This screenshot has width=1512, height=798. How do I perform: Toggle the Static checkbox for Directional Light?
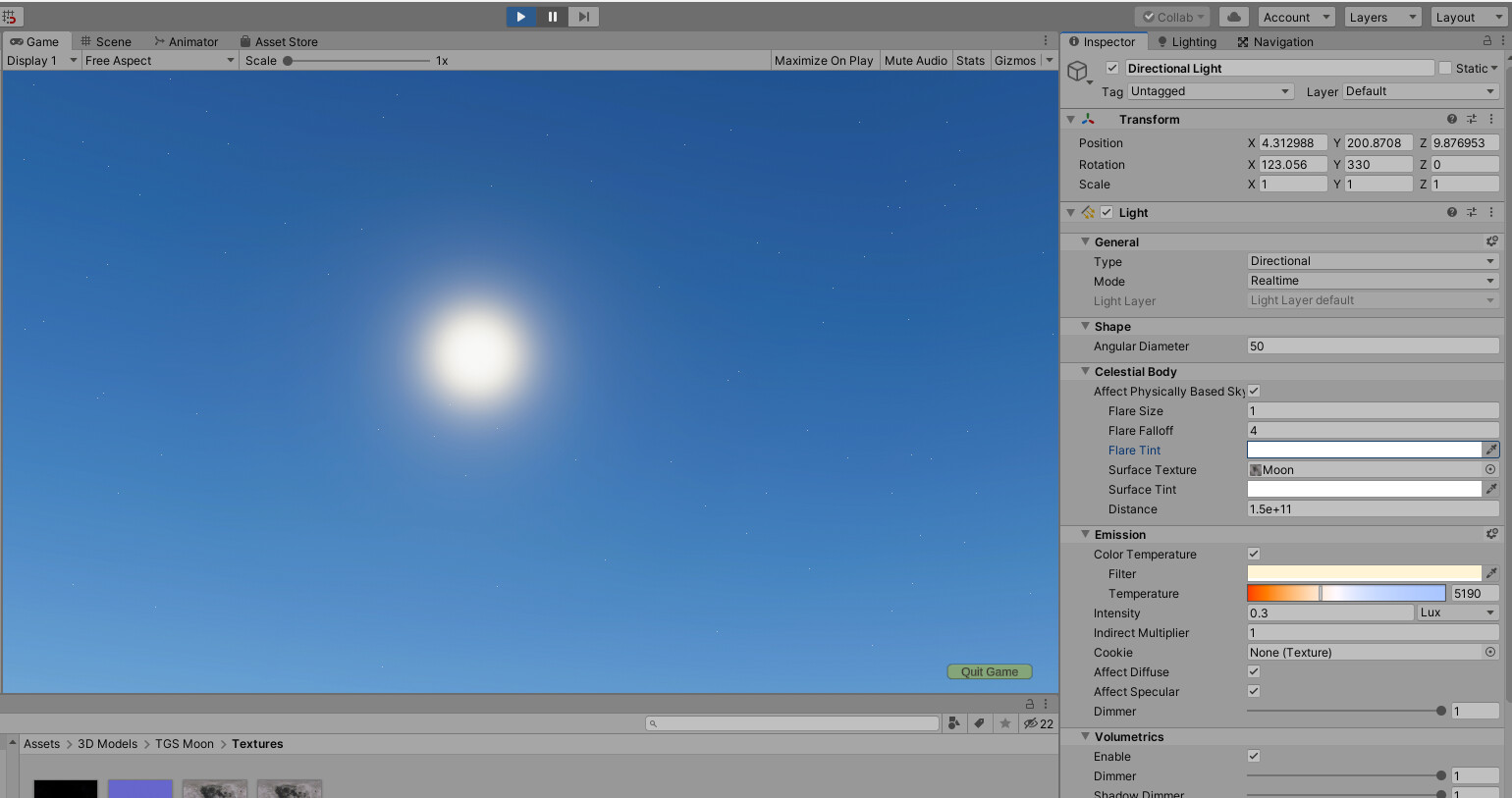pyautogui.click(x=1444, y=68)
